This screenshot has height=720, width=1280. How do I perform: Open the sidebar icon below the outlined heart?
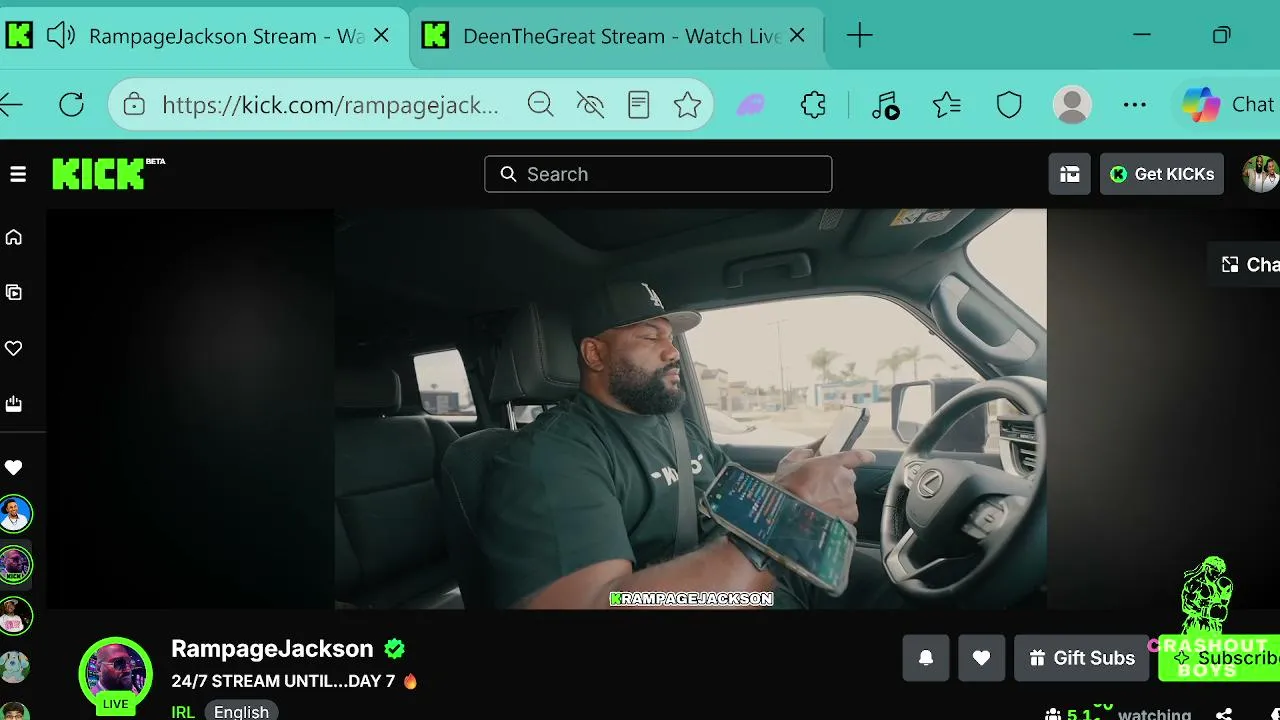point(14,404)
